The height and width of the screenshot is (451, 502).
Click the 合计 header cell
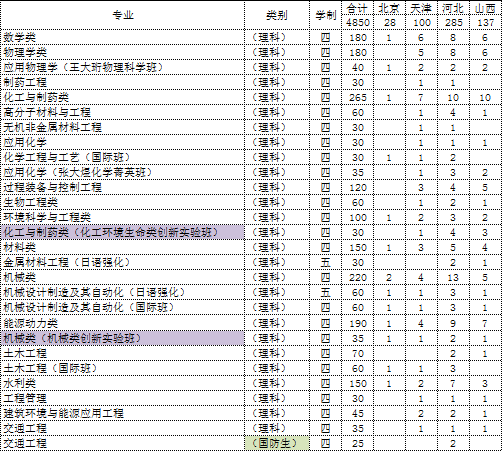[x=358, y=8]
